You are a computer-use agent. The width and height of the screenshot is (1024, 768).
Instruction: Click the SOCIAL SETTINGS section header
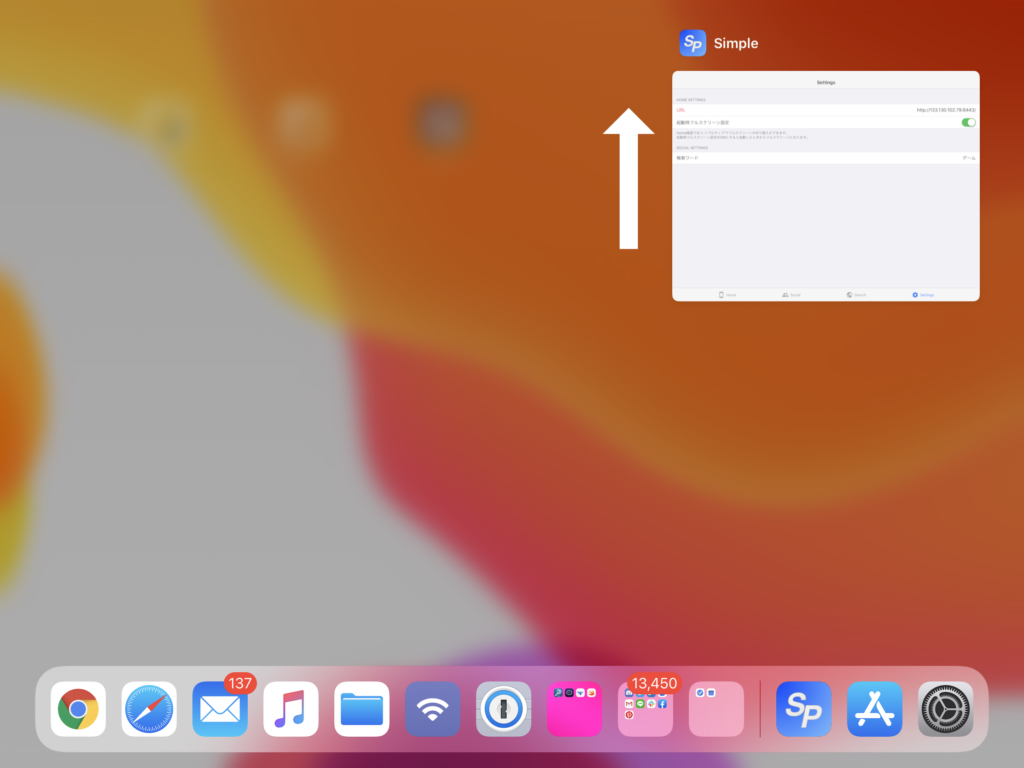click(692, 148)
